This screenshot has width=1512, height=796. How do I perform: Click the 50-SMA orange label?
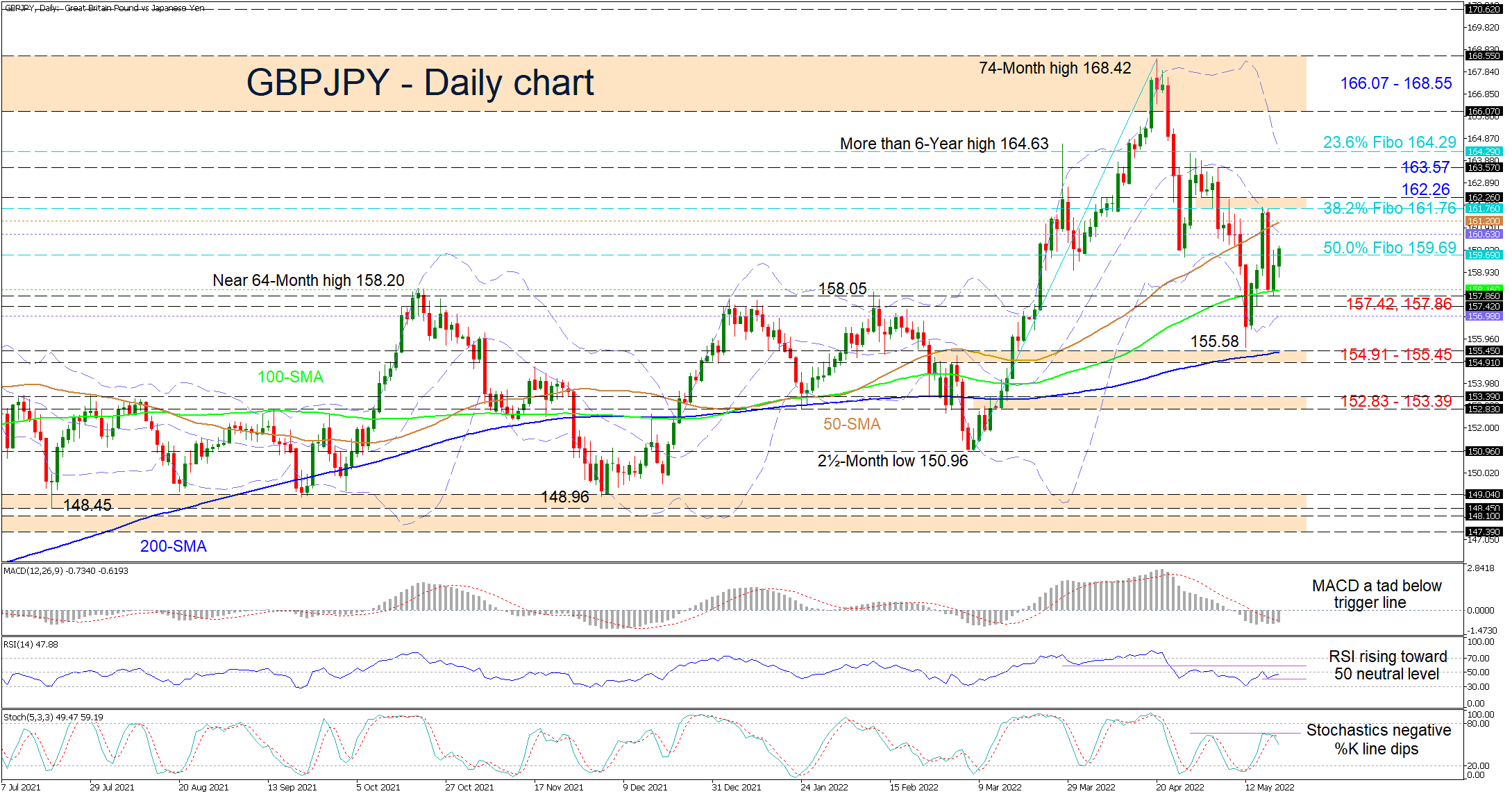[x=852, y=424]
